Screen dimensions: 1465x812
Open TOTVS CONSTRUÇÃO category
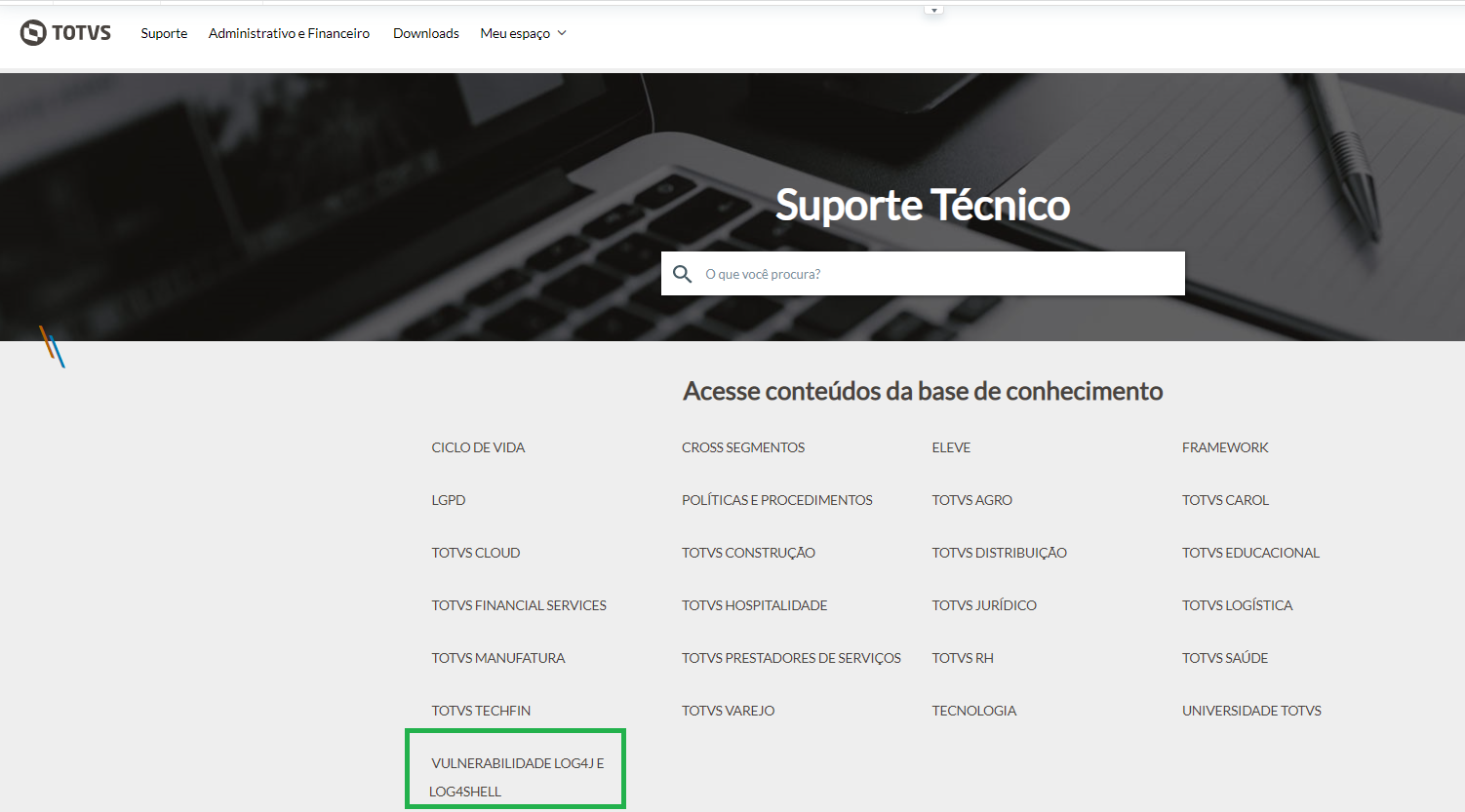pos(748,553)
